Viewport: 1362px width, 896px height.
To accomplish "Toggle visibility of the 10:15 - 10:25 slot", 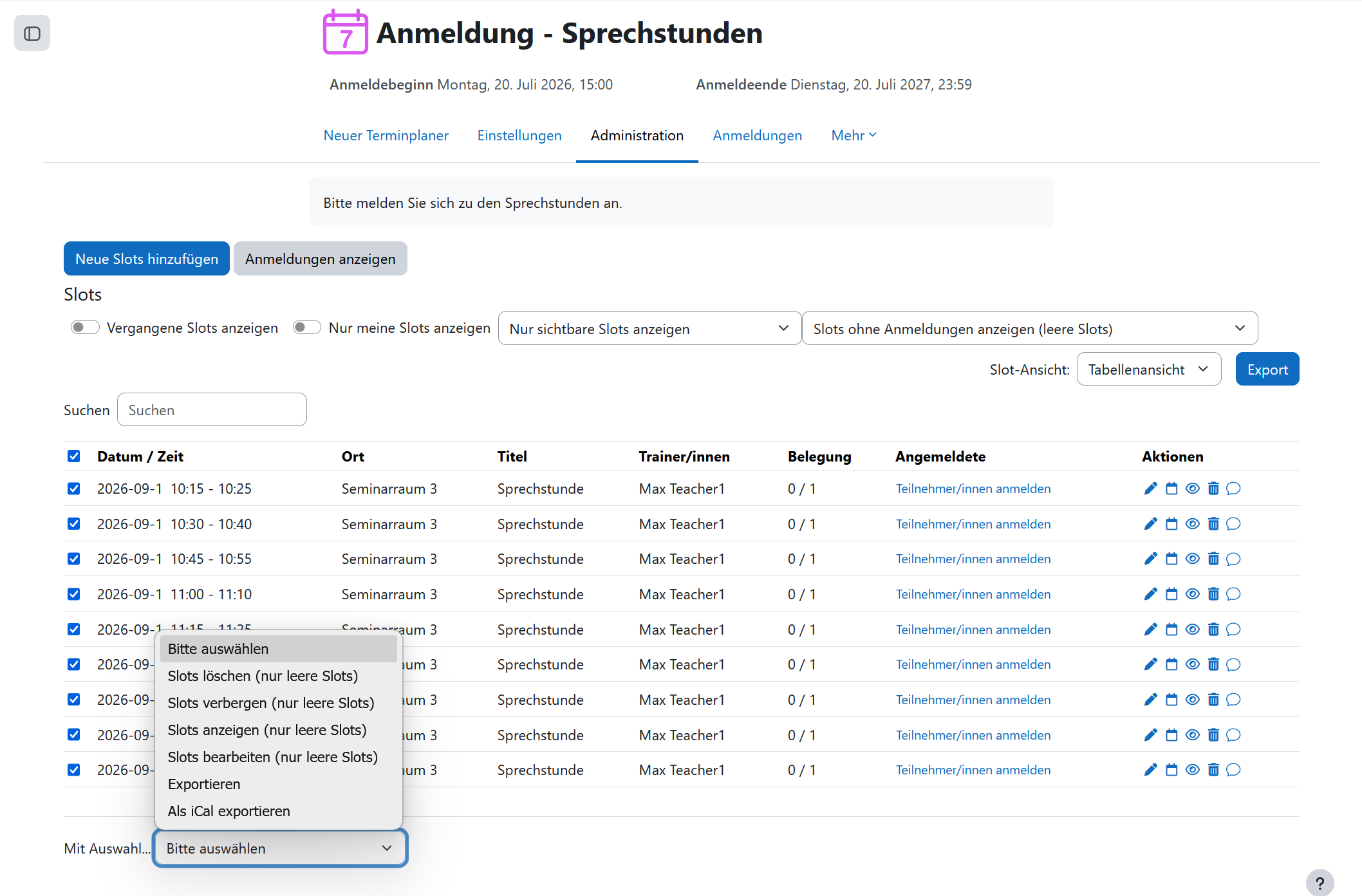I will coord(1193,489).
